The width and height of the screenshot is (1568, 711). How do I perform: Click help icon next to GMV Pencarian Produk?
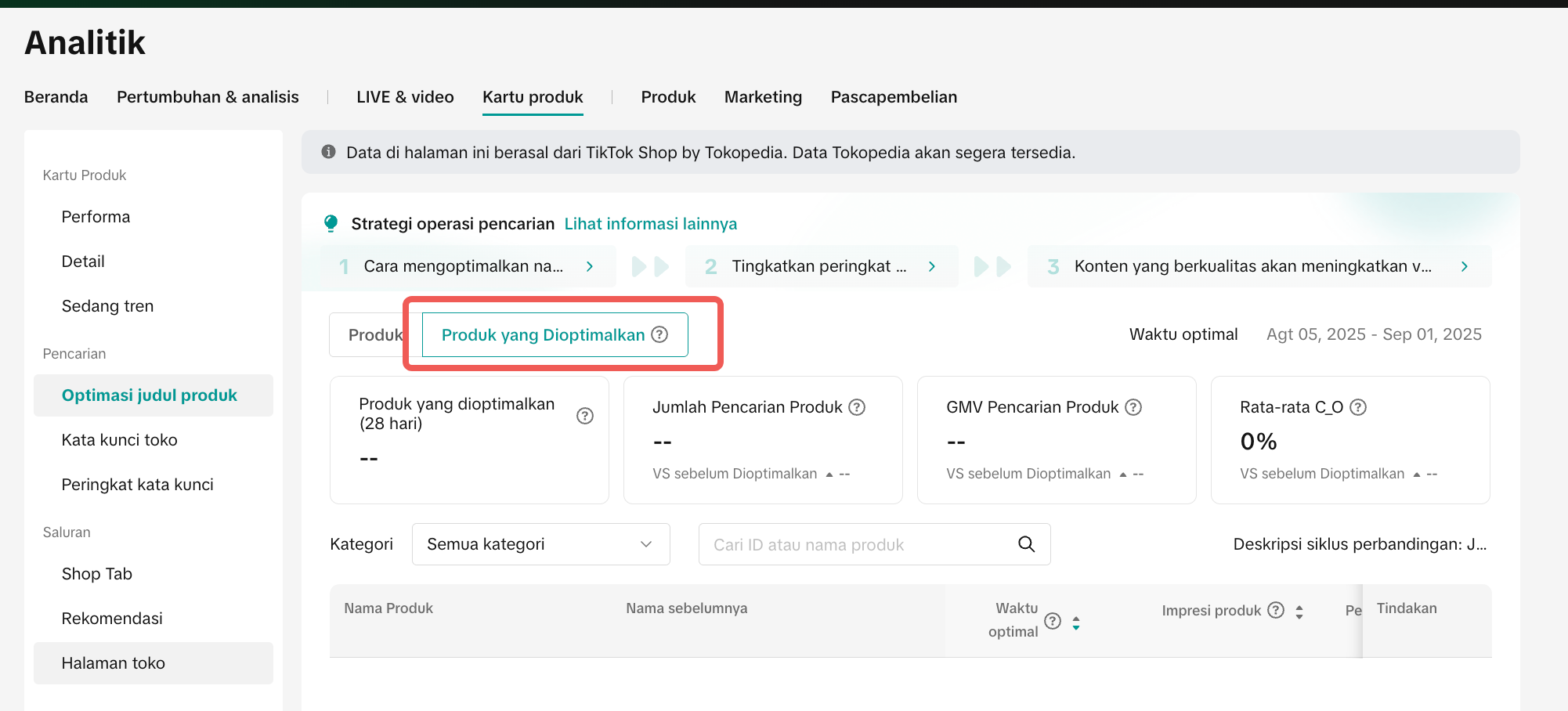(x=1133, y=407)
